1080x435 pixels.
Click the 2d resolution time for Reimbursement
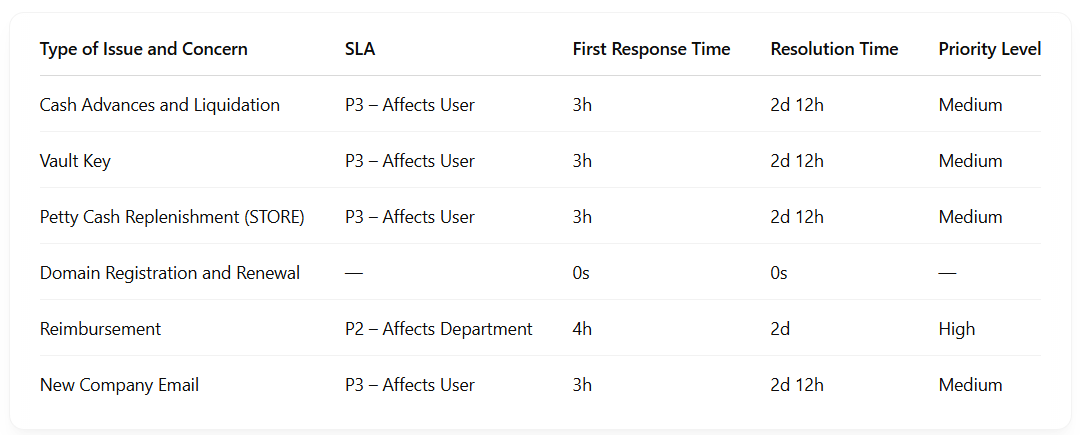pyautogui.click(x=780, y=329)
